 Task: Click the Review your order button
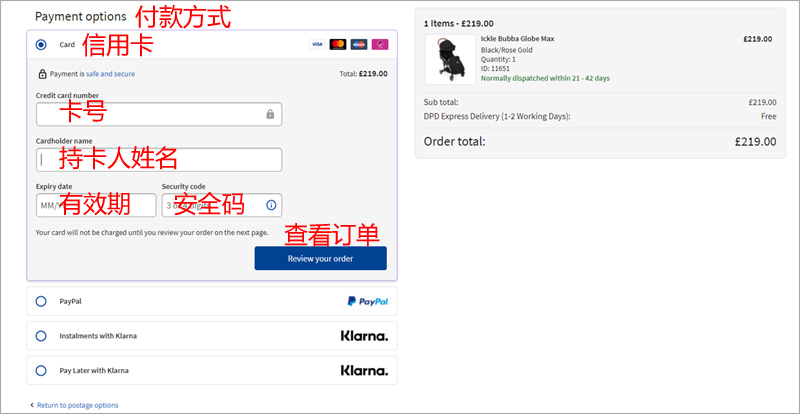coord(320,258)
